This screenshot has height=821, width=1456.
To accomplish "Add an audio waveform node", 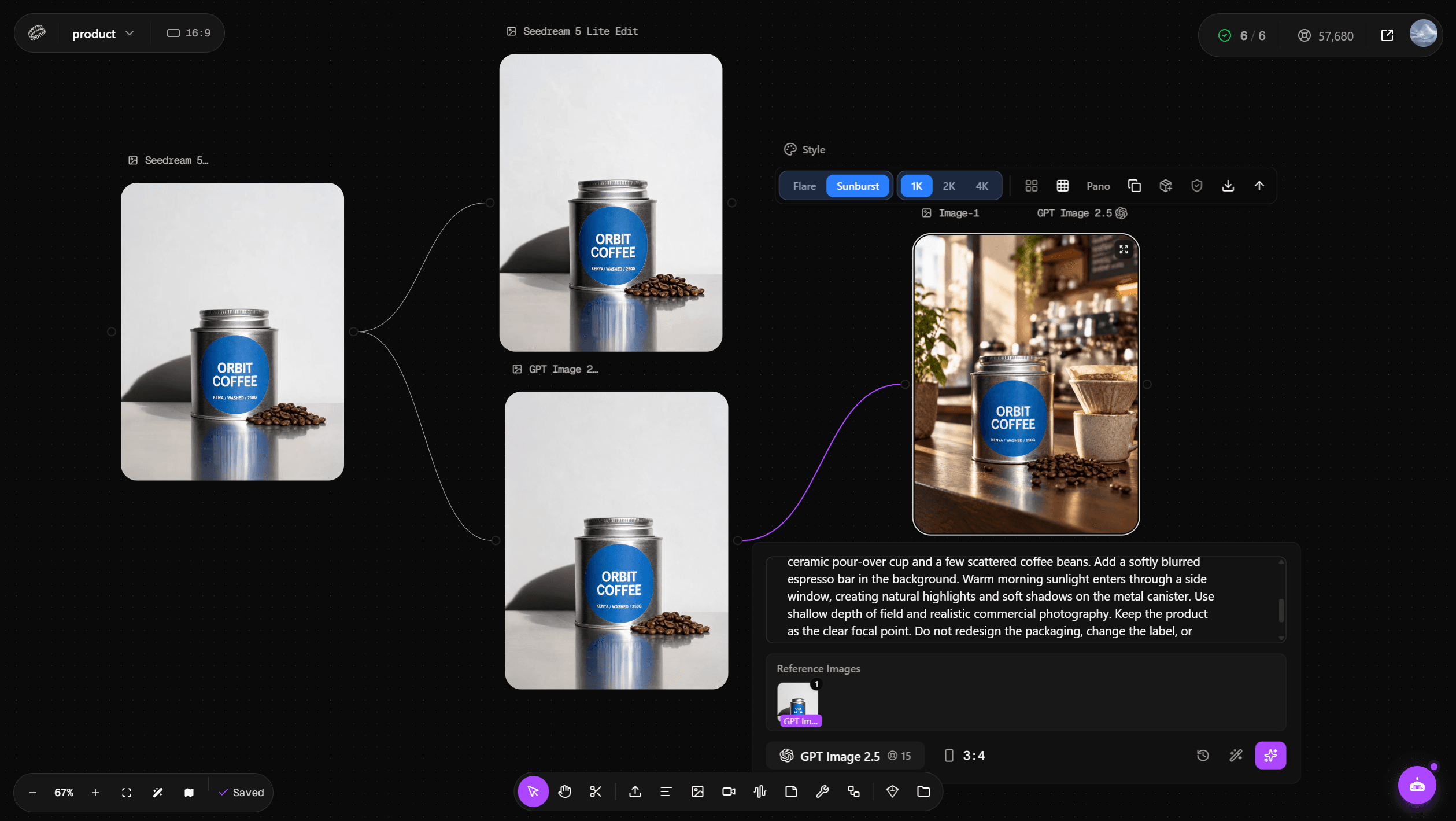I will 760,791.
